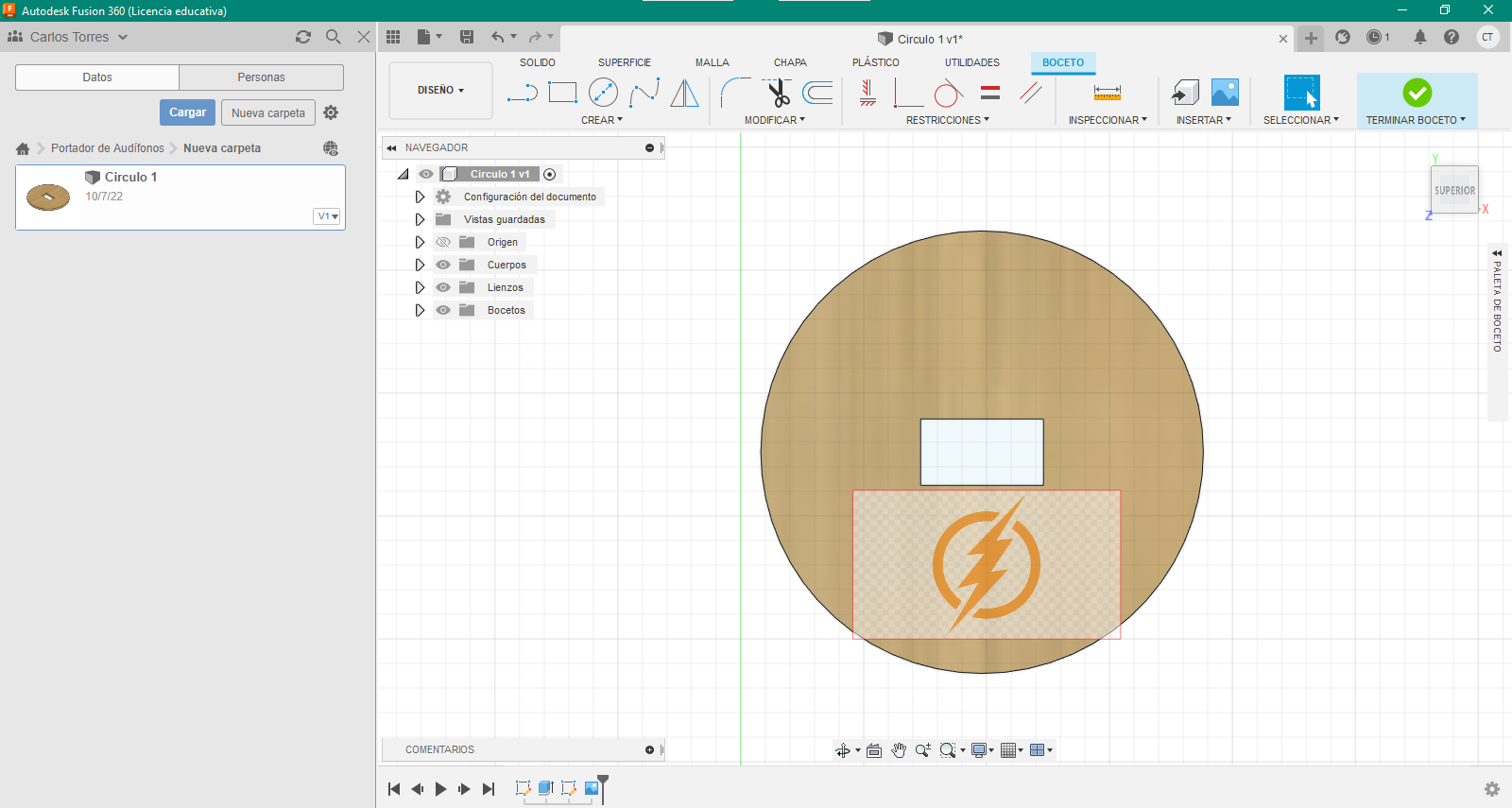The width and height of the screenshot is (1512, 808).
Task: Open the CREAR dropdown menu
Action: click(602, 120)
